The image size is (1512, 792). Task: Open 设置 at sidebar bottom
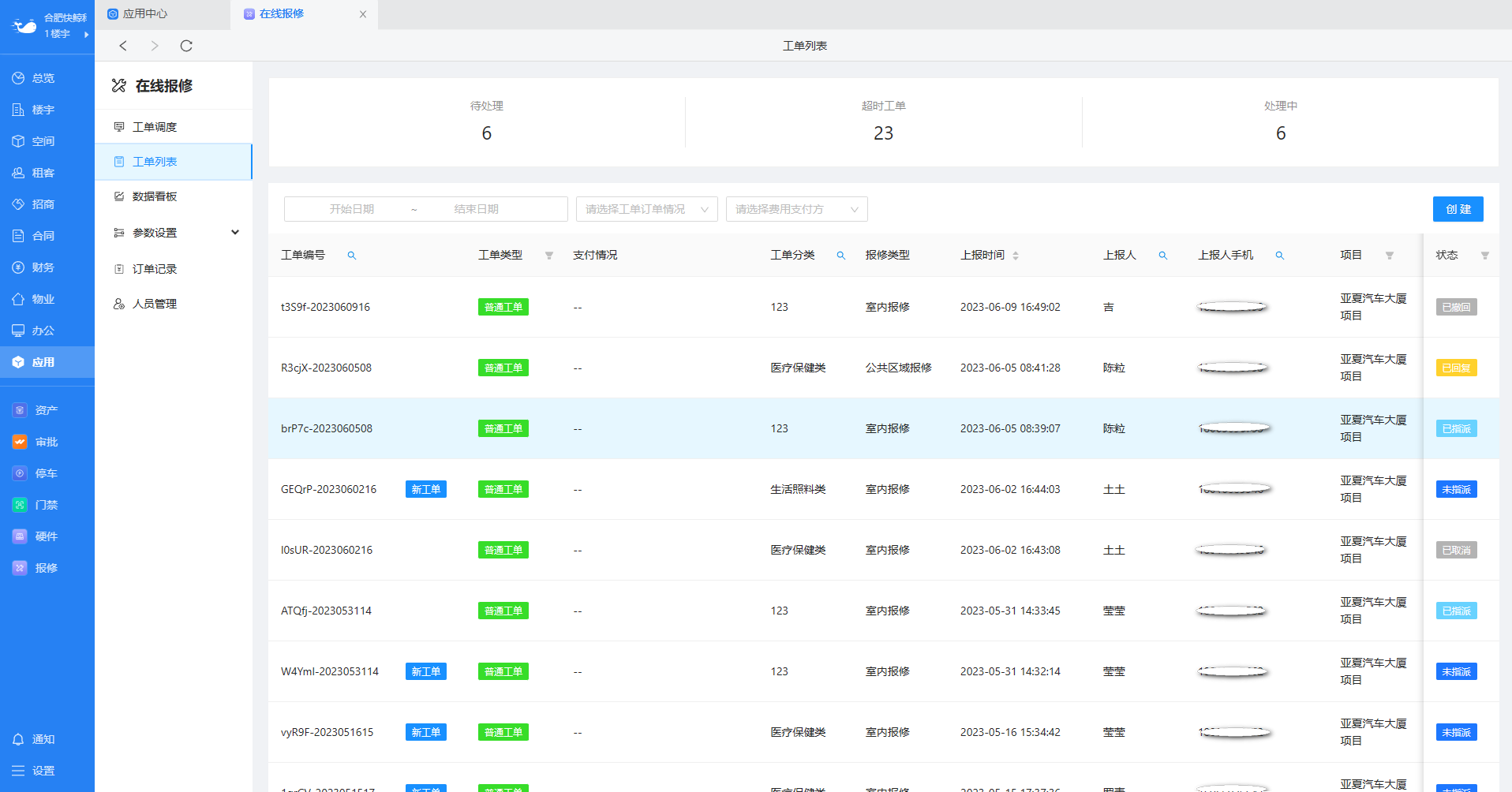point(47,771)
